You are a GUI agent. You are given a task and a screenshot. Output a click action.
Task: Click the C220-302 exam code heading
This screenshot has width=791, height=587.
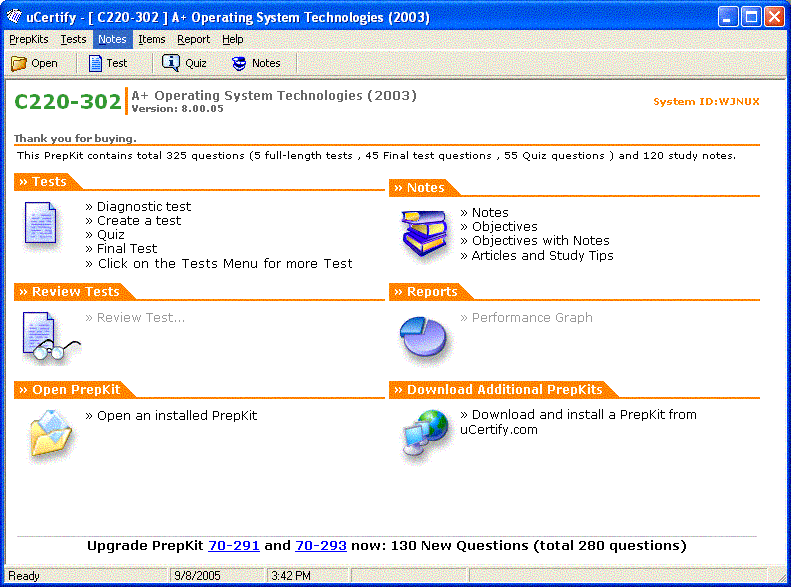click(68, 102)
